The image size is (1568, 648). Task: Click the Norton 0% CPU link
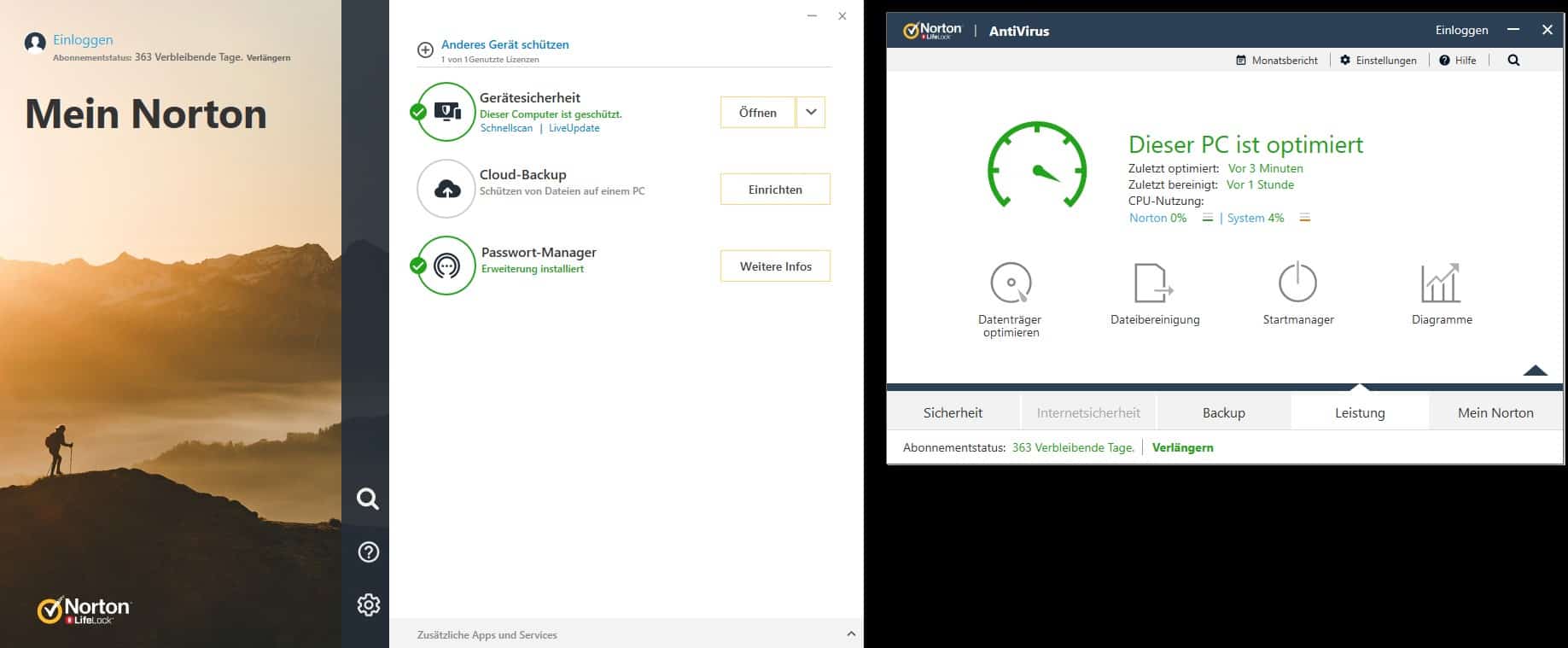coord(1157,218)
